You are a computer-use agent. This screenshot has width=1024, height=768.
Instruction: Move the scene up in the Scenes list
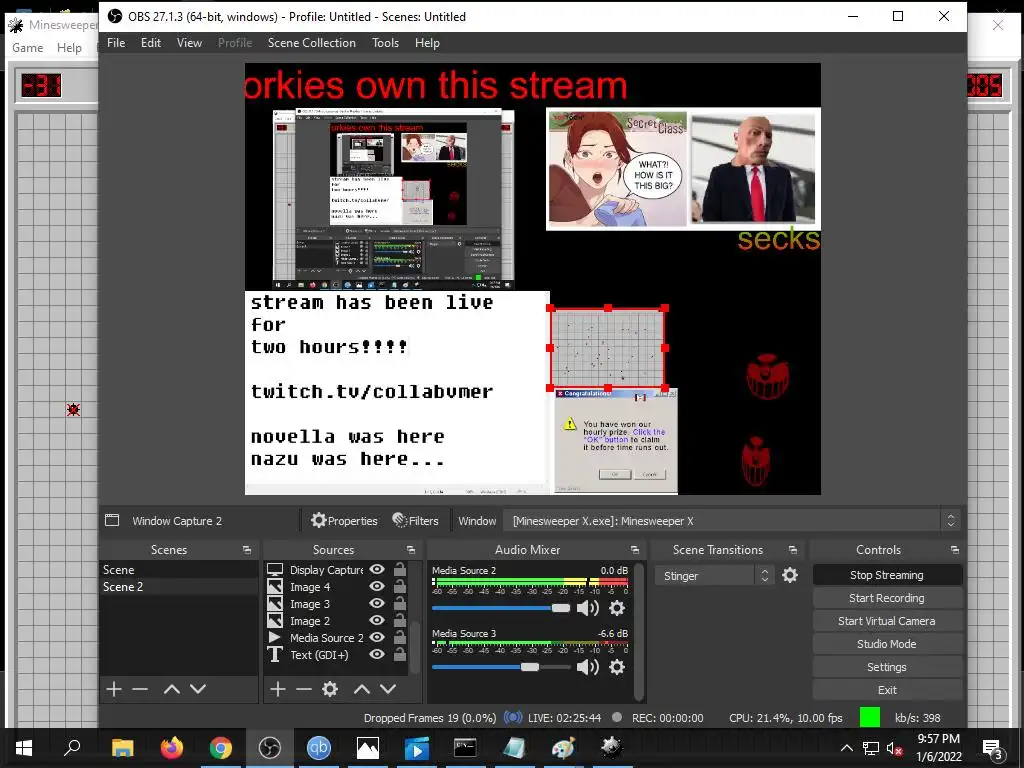(x=172, y=689)
